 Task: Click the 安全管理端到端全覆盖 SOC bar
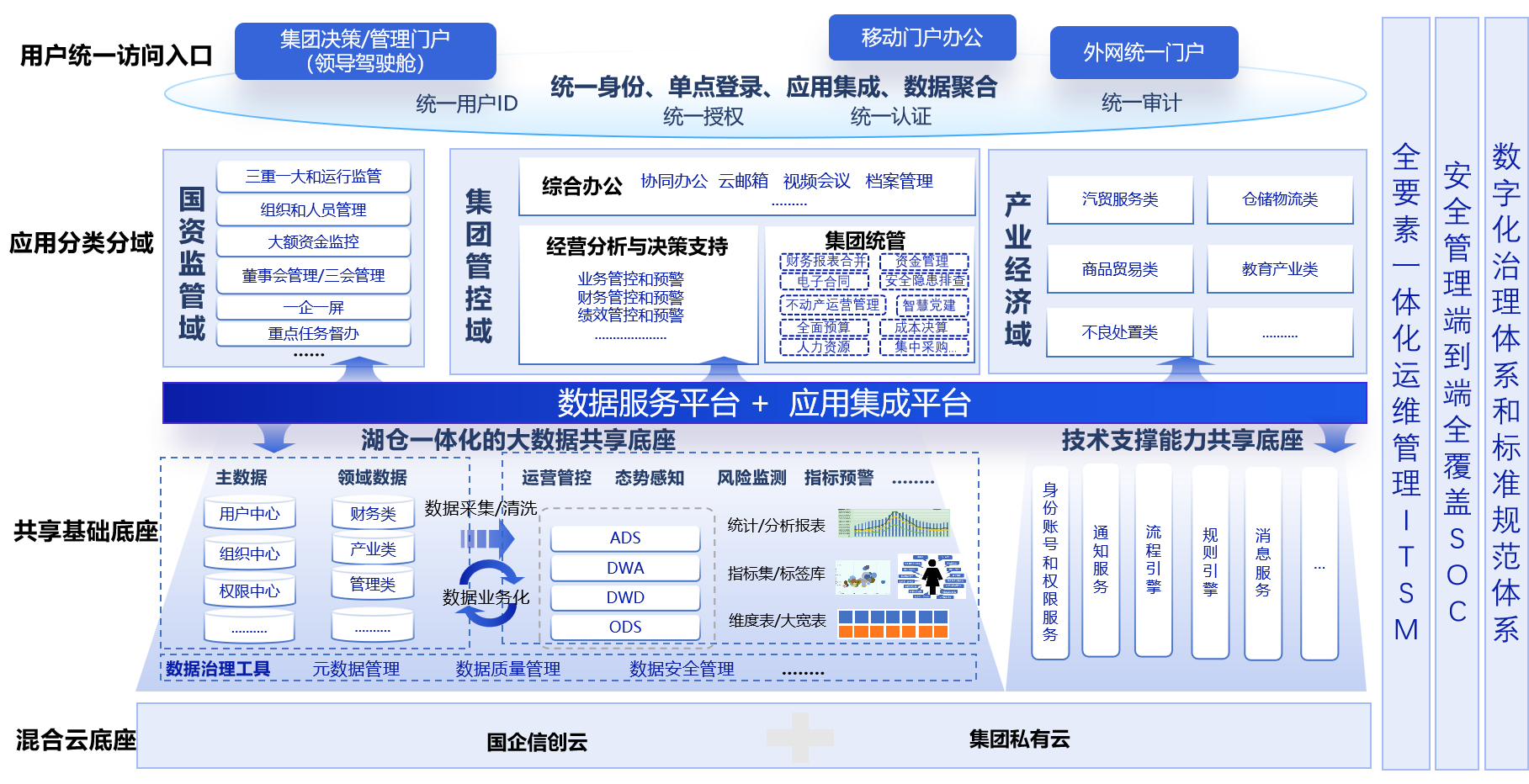pyautogui.click(x=1457, y=393)
